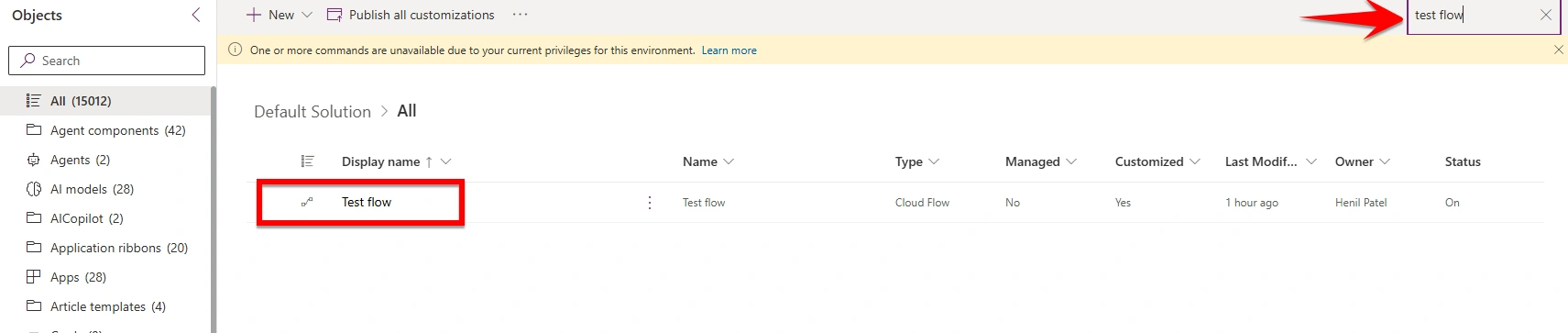Open Application ribbons (20) folder
This screenshot has height=333, width=1568.
tap(105, 248)
